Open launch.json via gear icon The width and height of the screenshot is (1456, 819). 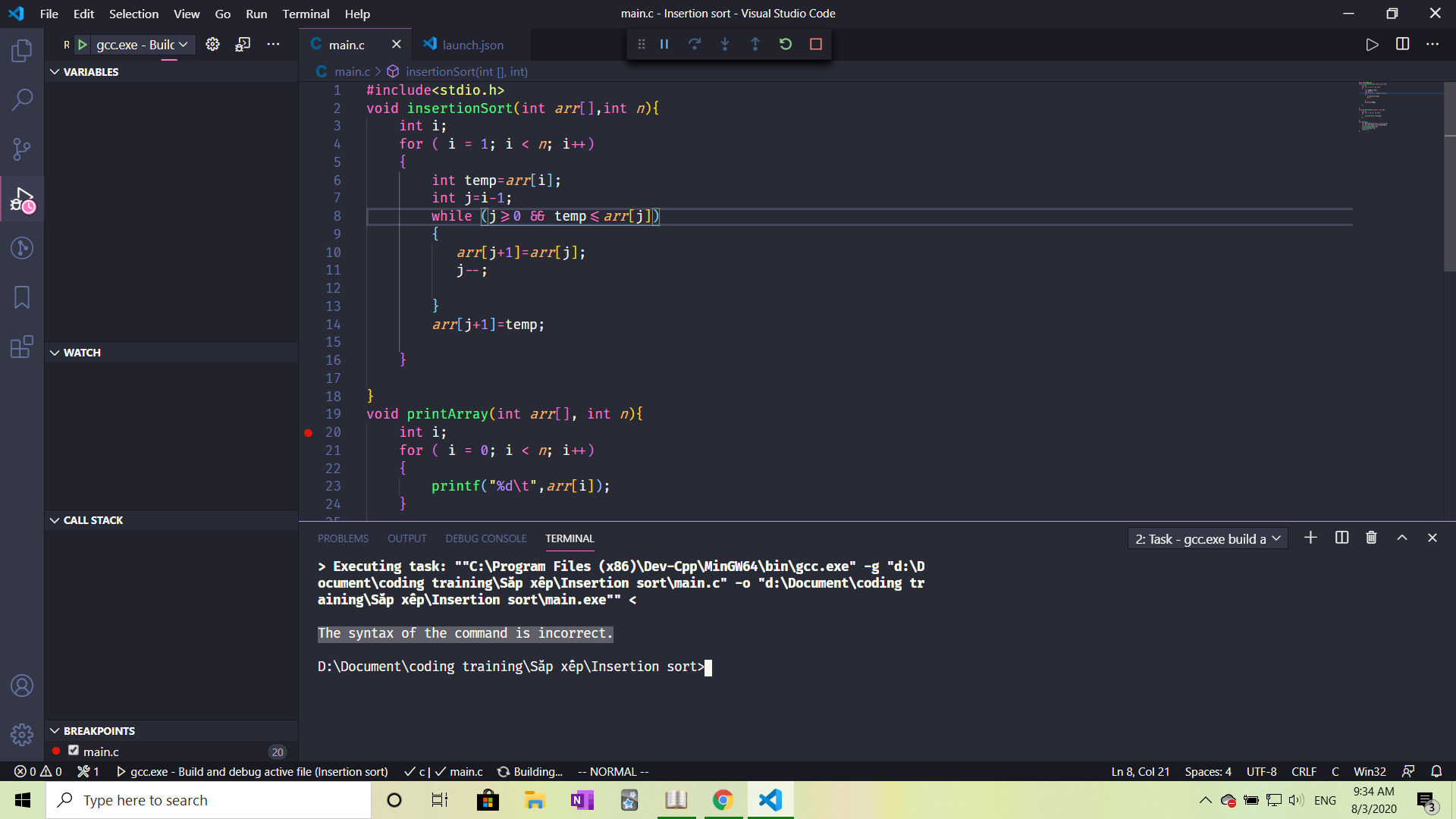213,45
